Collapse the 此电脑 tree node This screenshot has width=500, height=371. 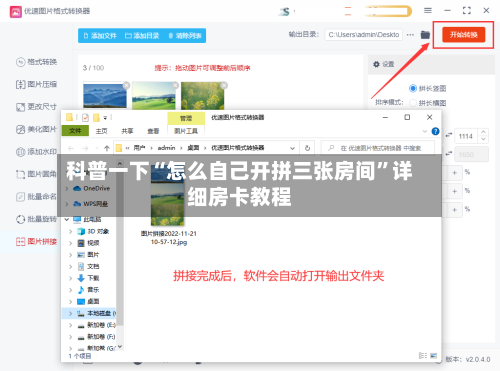[67, 219]
